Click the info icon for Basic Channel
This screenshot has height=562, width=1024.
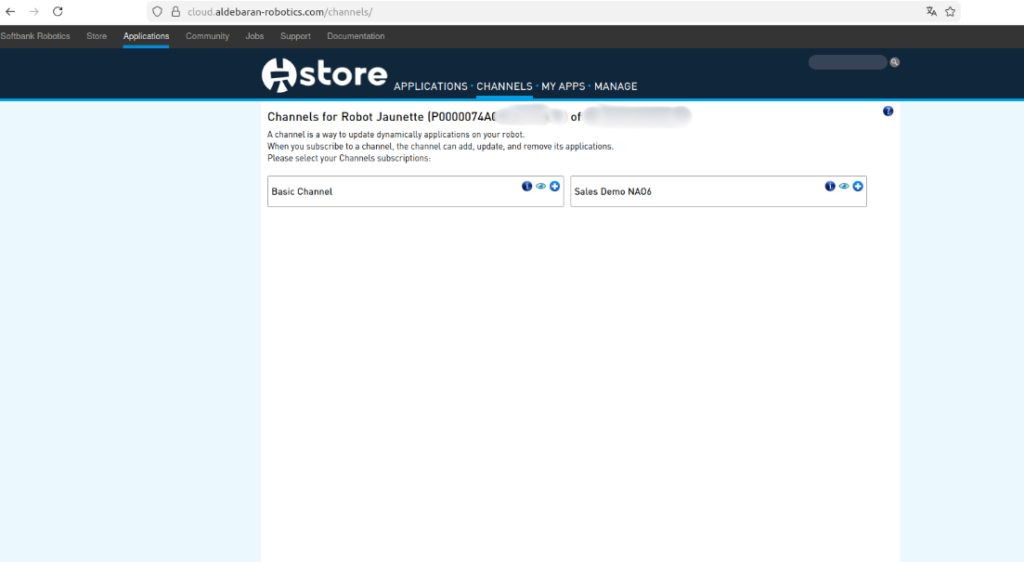click(x=527, y=186)
